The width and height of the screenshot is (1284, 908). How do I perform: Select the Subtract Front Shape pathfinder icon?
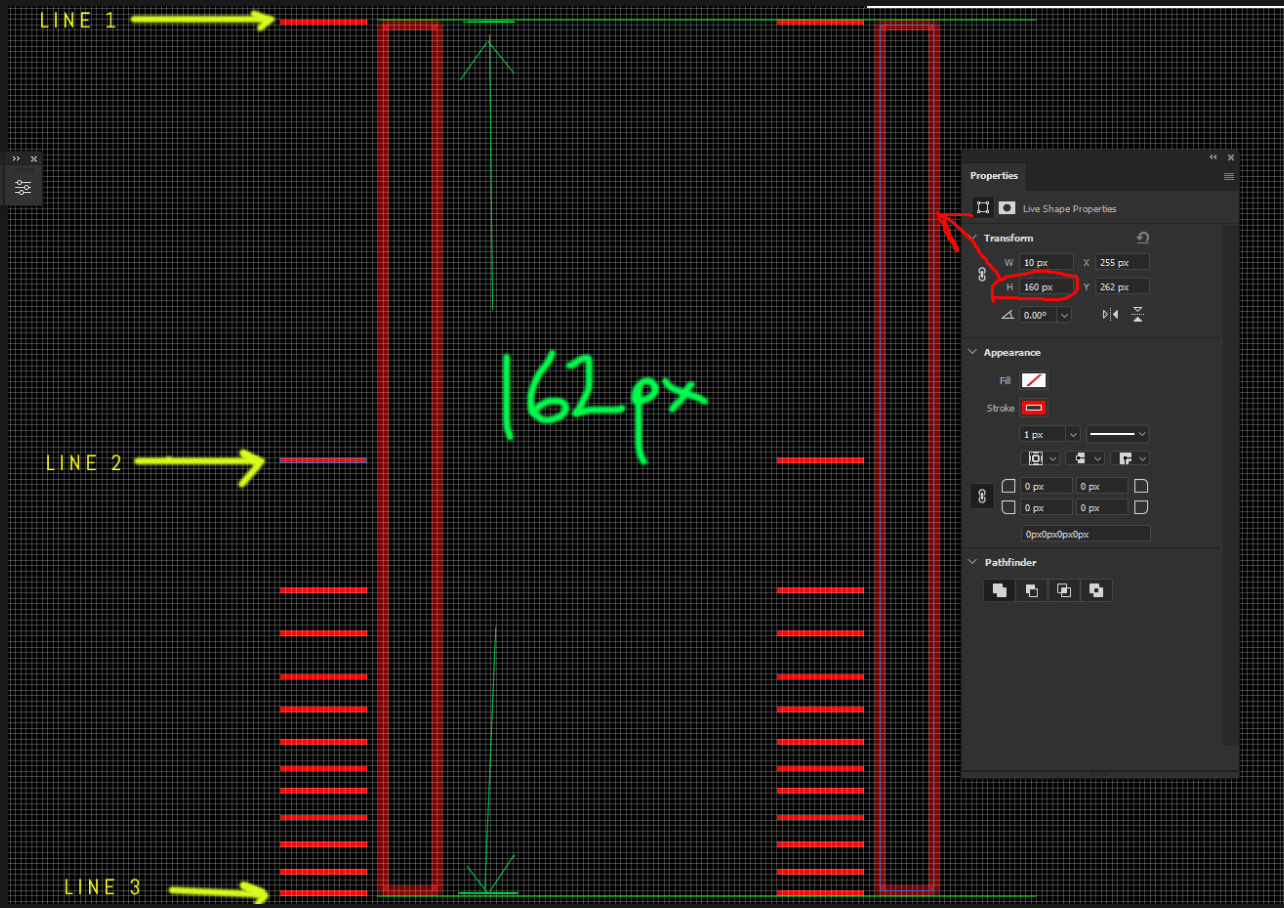click(1031, 590)
